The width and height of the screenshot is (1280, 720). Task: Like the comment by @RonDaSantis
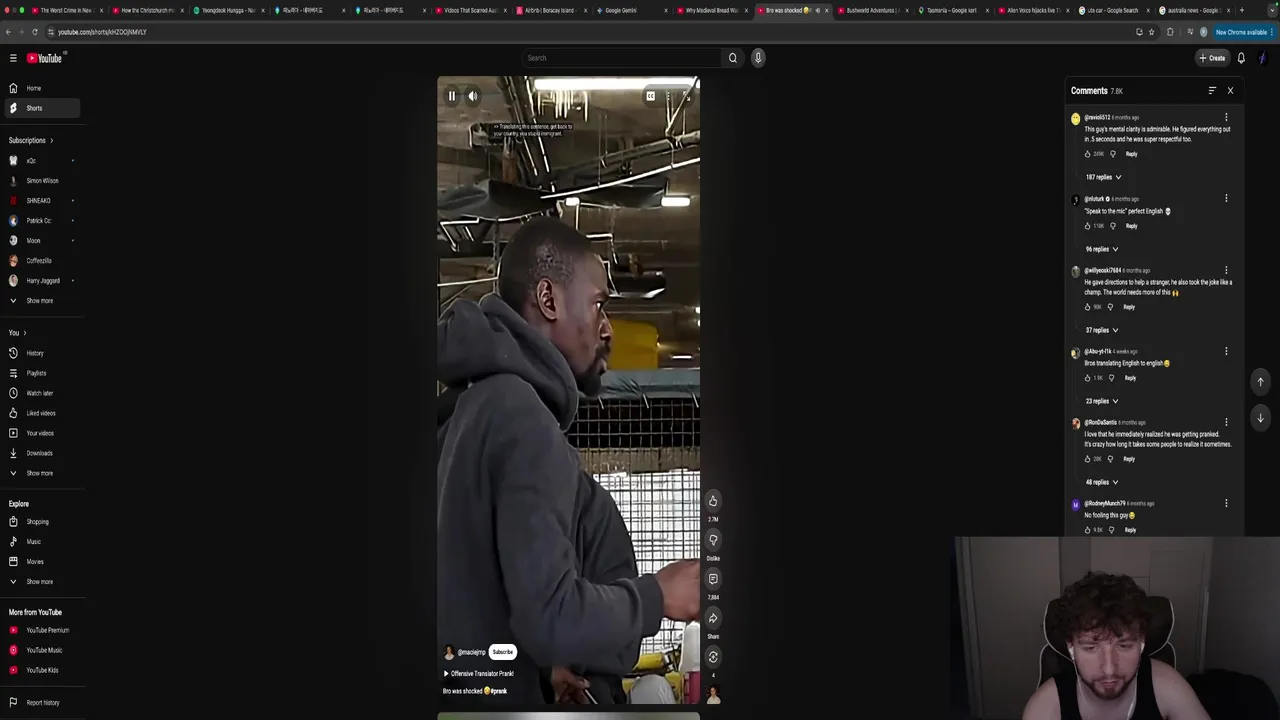point(1088,459)
